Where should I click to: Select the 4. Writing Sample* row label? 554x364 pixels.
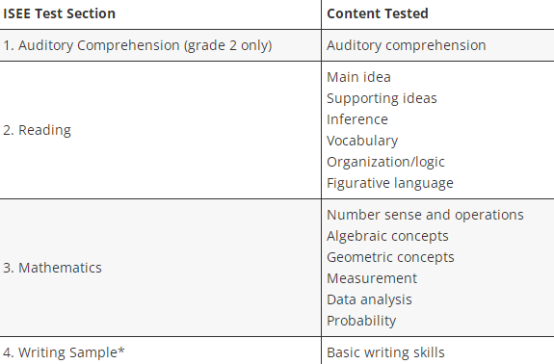64,353
